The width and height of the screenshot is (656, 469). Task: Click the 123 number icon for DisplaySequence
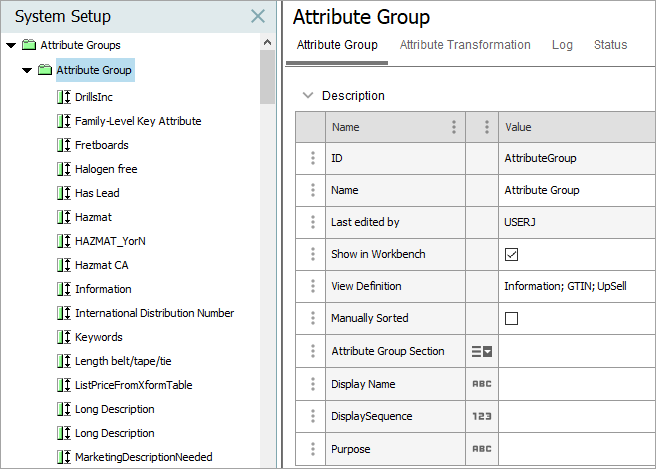tap(482, 416)
